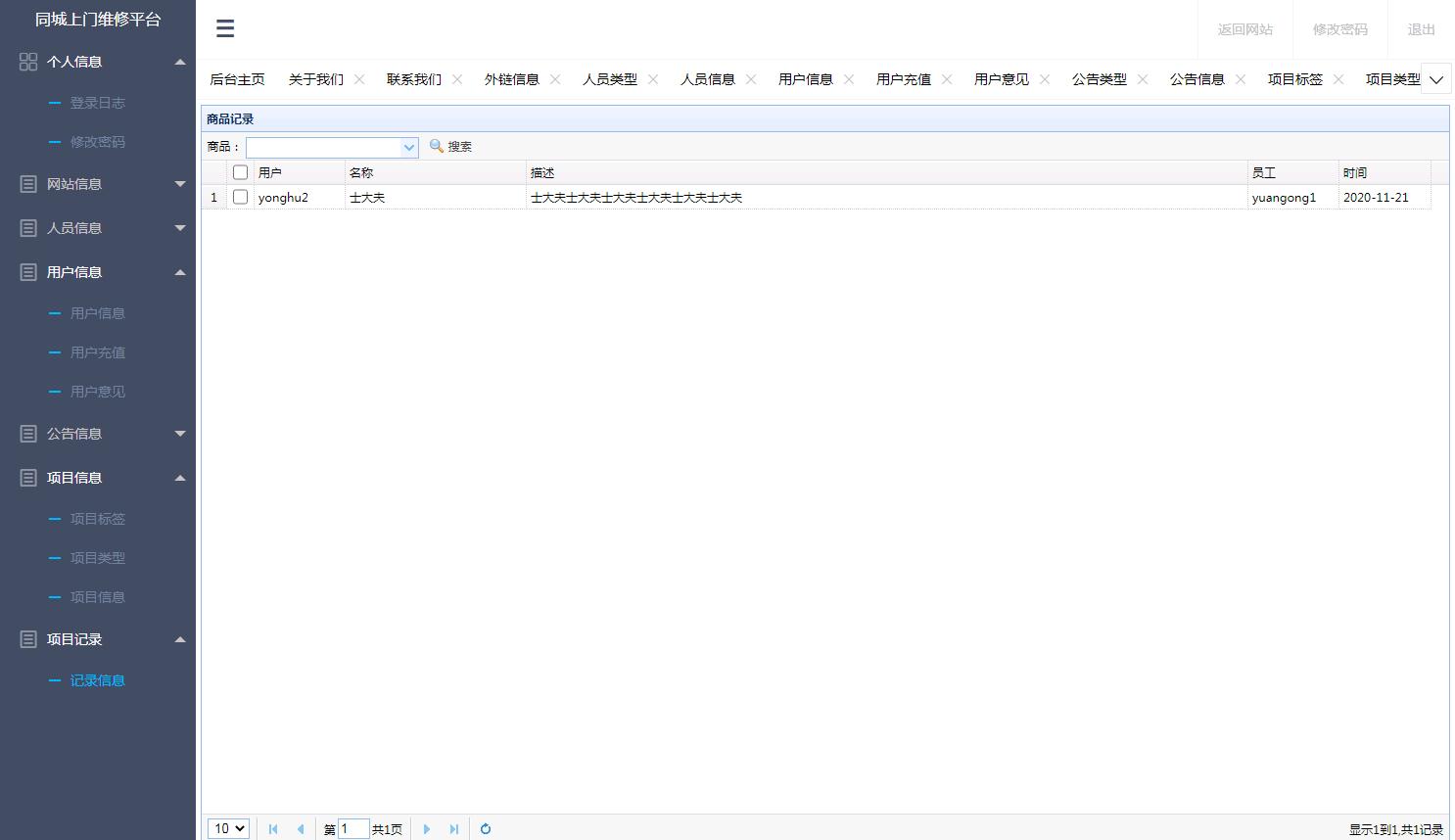Click the 人员信息 section icon
Viewport: 1455px width, 840px height.
28,228
